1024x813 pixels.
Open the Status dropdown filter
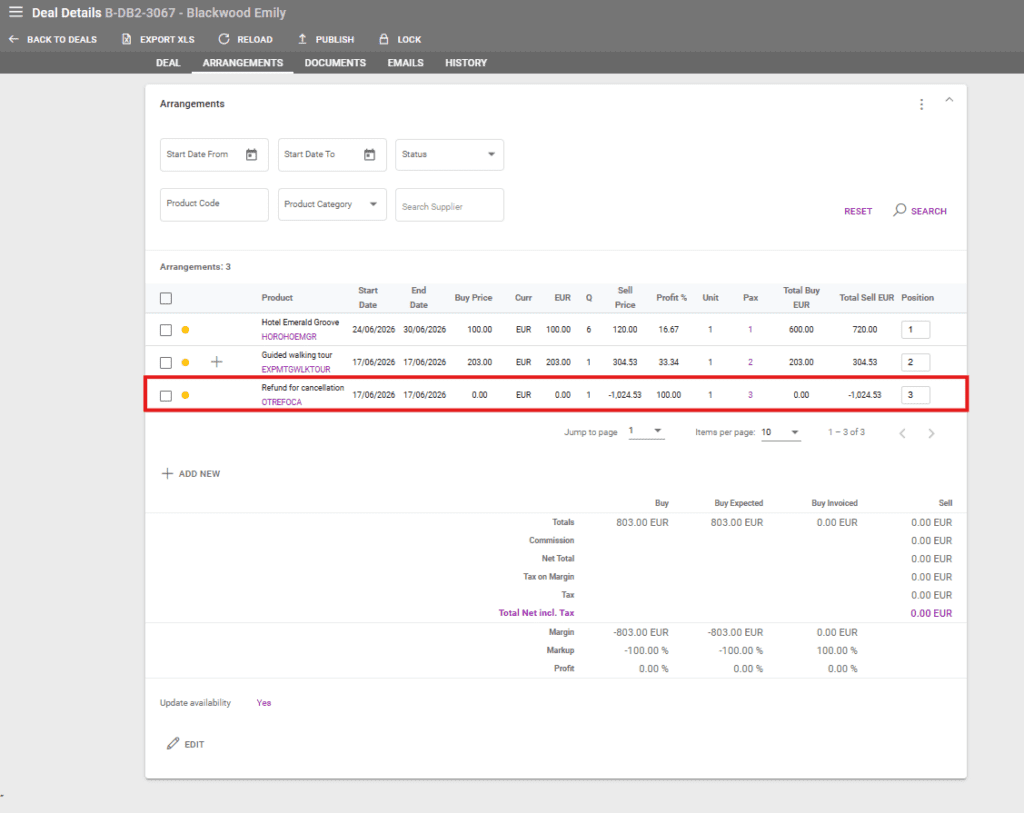click(450, 155)
